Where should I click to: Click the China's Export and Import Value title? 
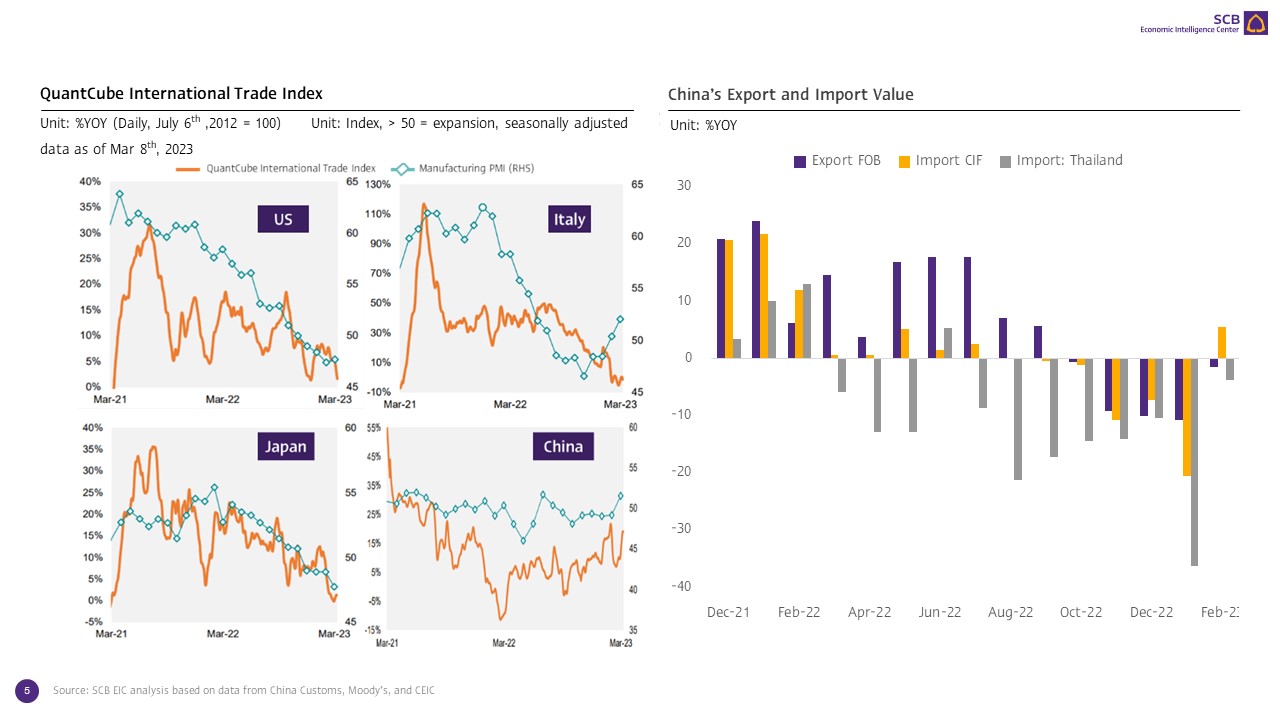pyautogui.click(x=790, y=95)
